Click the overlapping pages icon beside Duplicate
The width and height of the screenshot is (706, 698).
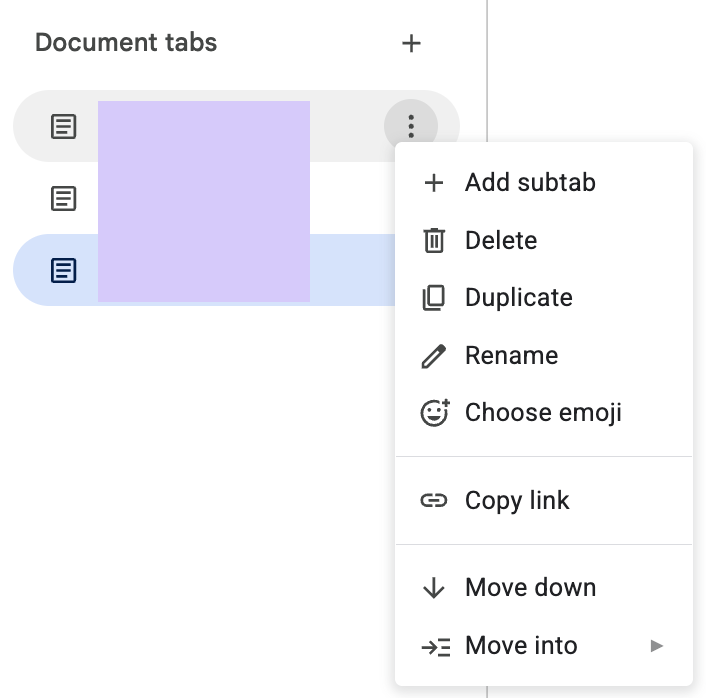point(434,298)
